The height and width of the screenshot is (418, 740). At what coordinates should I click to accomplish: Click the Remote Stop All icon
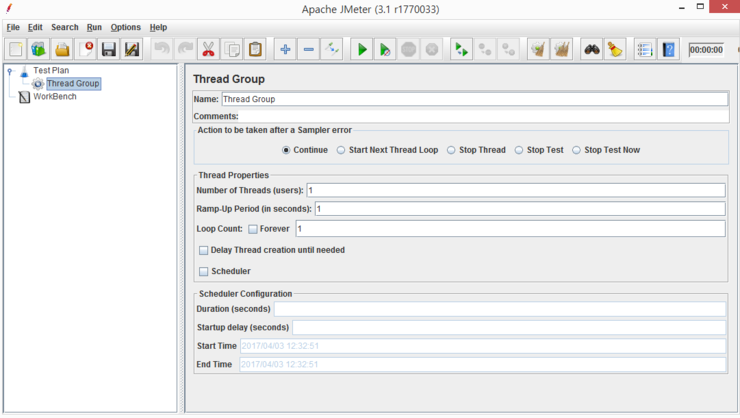(485, 49)
